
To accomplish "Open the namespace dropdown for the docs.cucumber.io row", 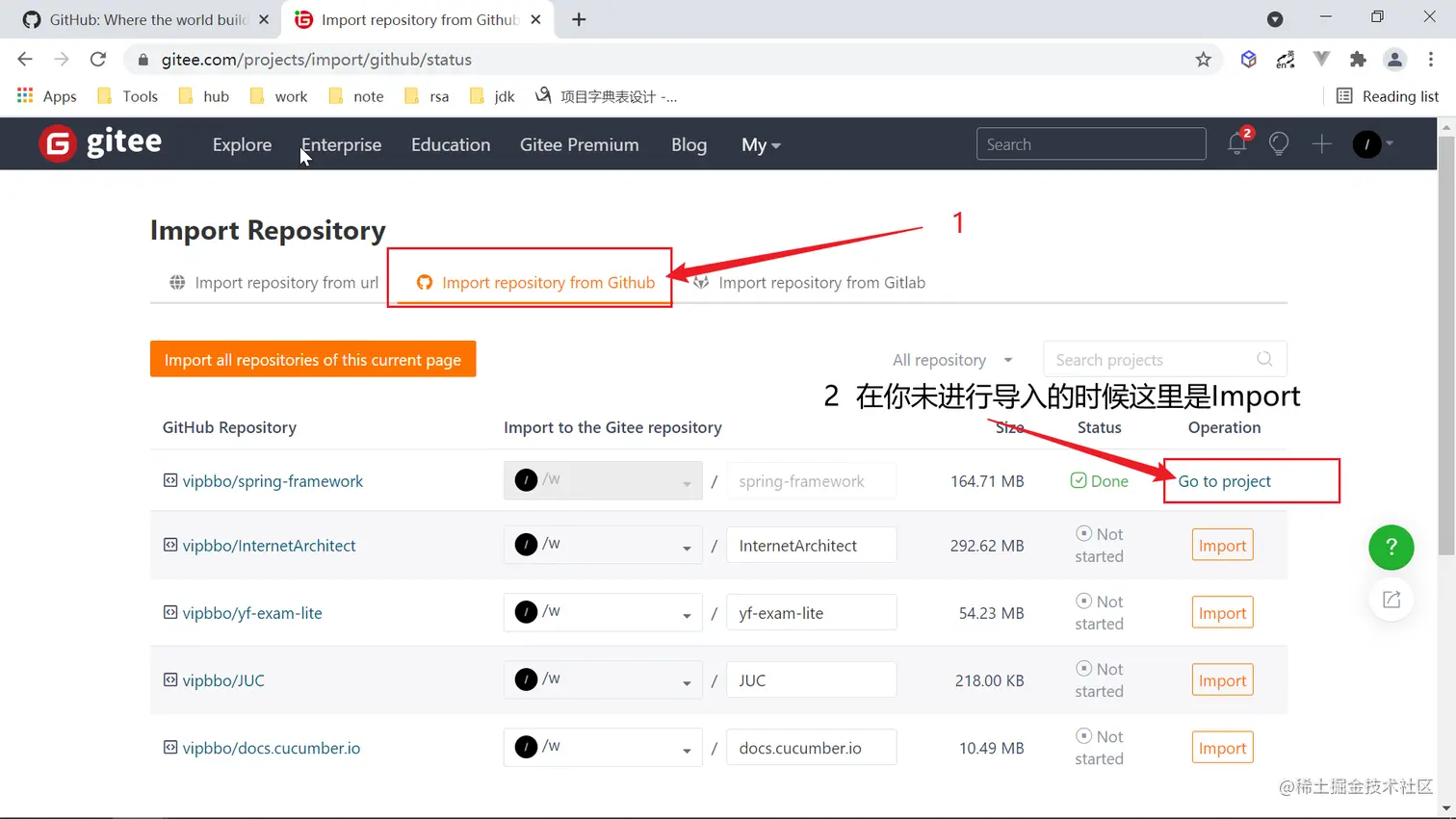I will point(603,747).
